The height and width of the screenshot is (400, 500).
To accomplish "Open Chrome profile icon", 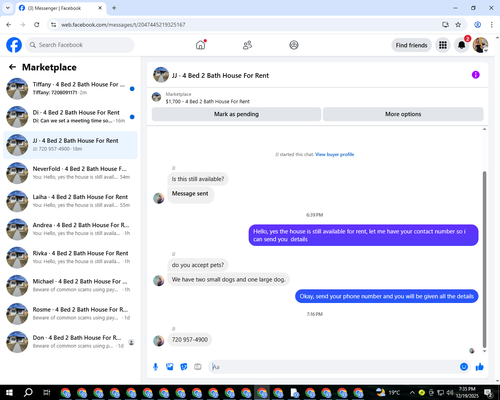I will pyautogui.click(x=478, y=25).
